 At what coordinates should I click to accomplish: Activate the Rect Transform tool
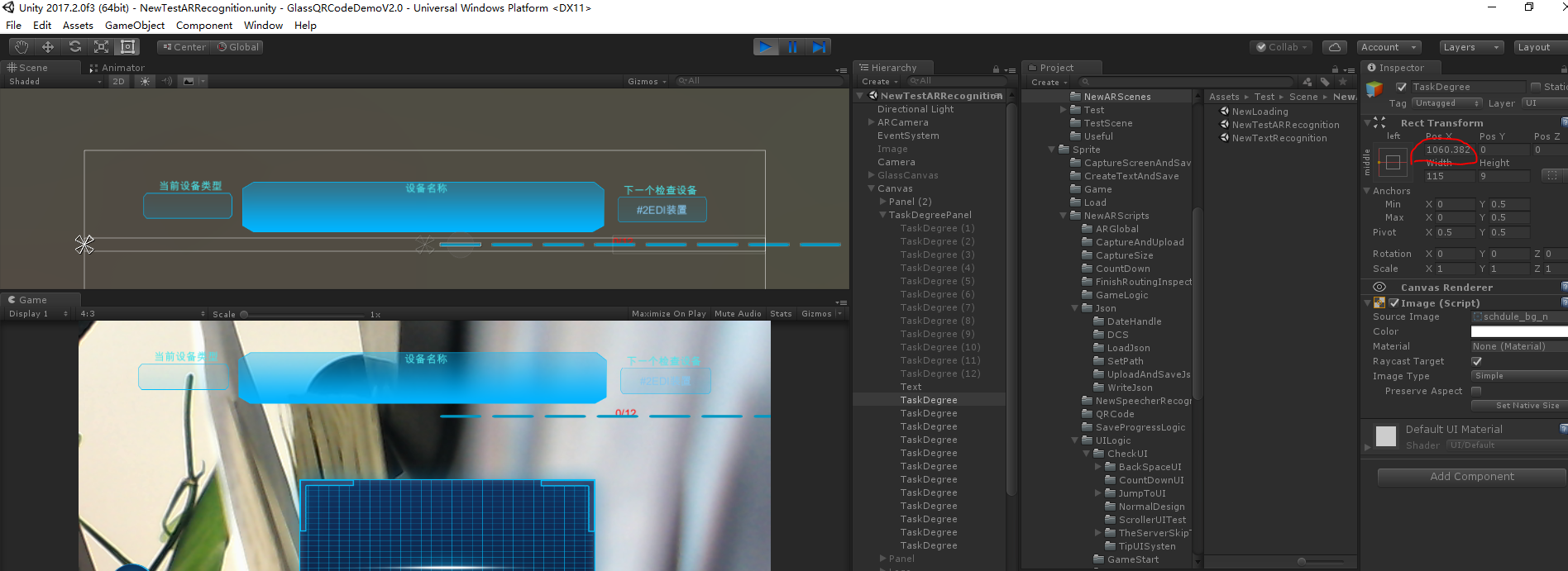click(127, 47)
